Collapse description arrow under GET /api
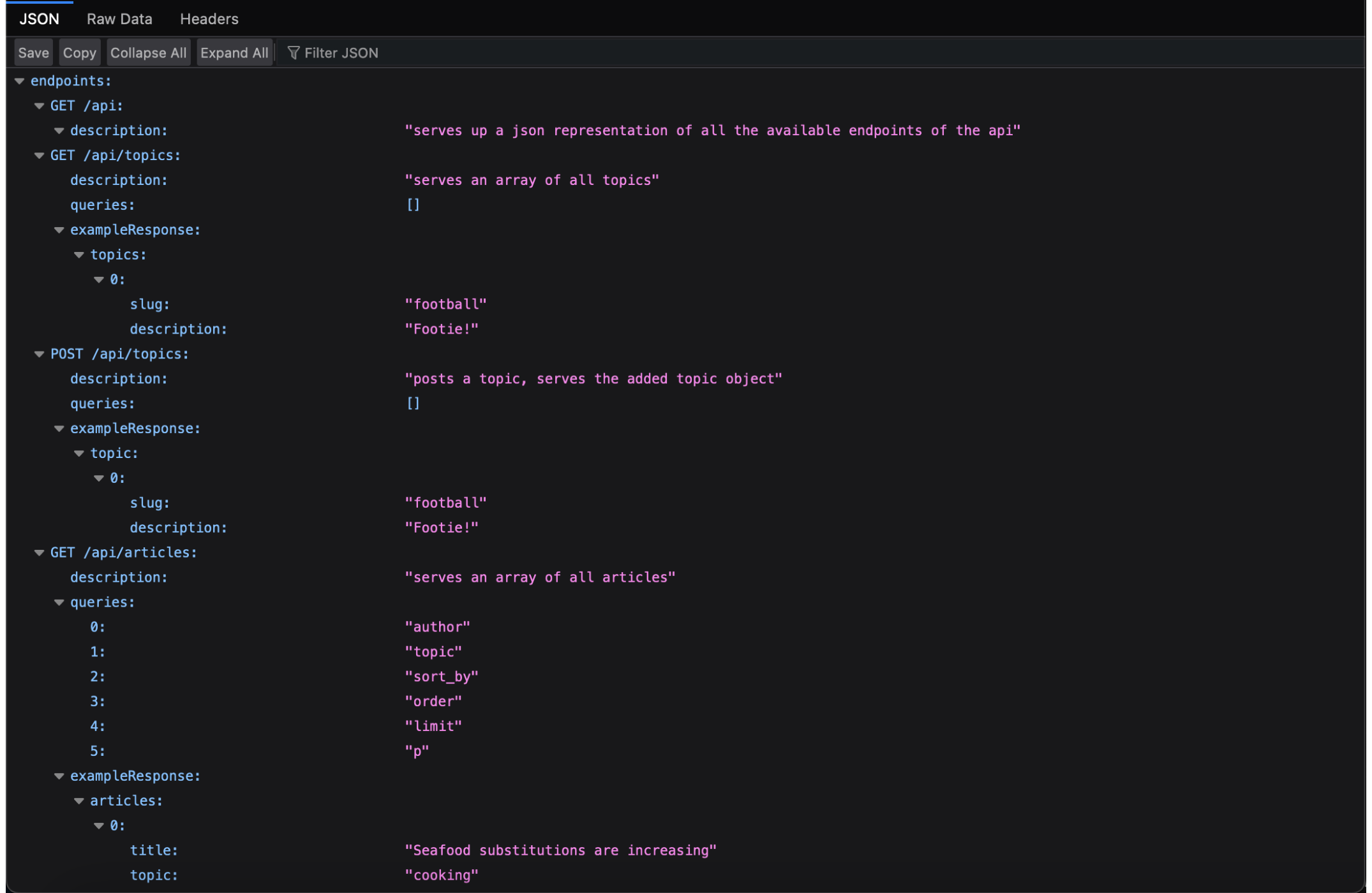 [x=59, y=131]
